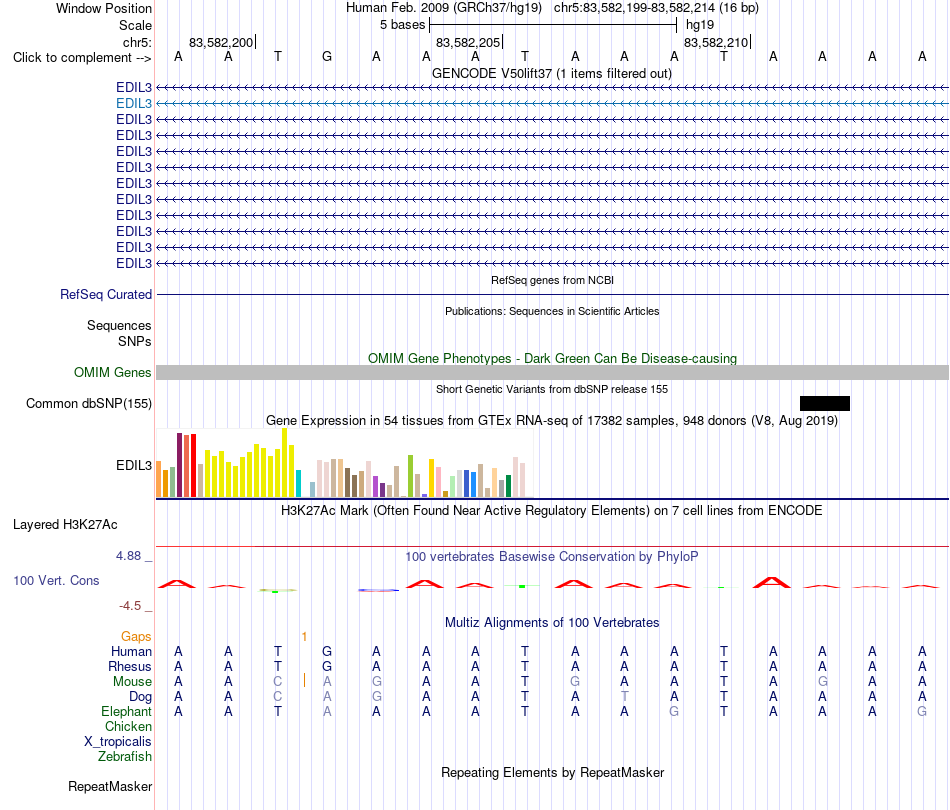Image resolution: width=950 pixels, height=810 pixels.
Task: Click the Elephant alignment row label
Action: tap(127, 711)
